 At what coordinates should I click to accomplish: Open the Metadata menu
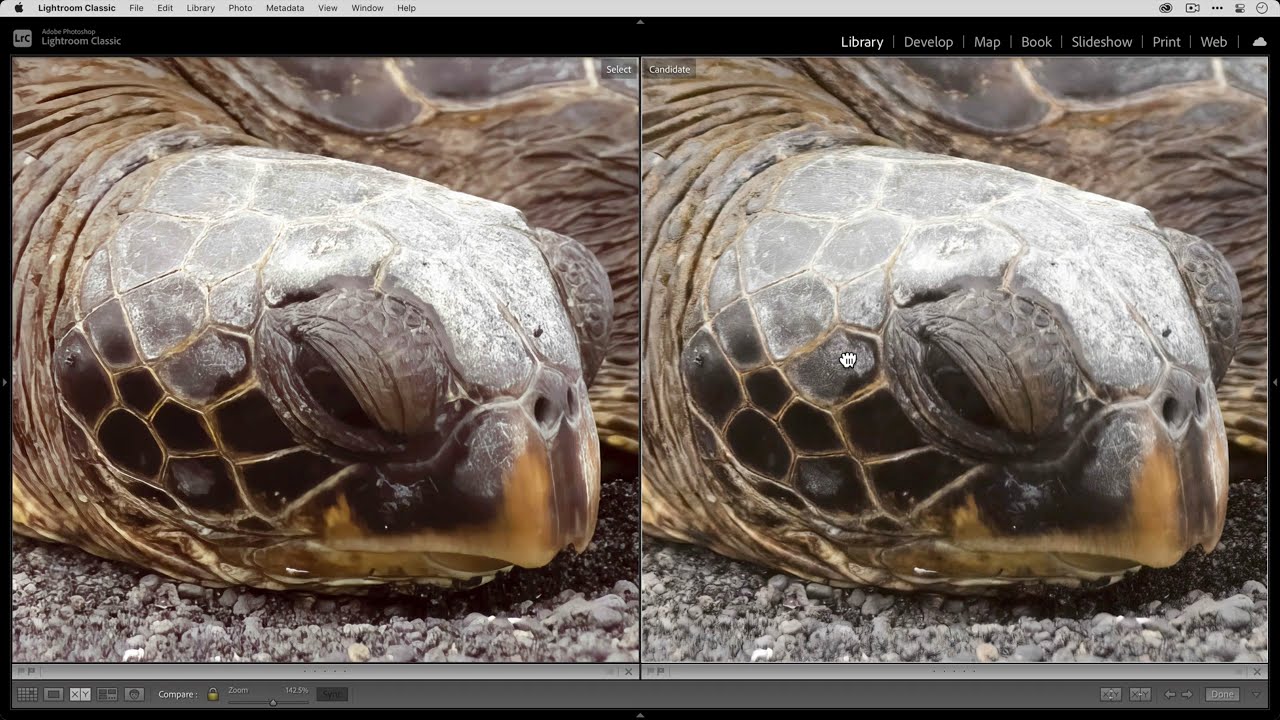click(285, 8)
